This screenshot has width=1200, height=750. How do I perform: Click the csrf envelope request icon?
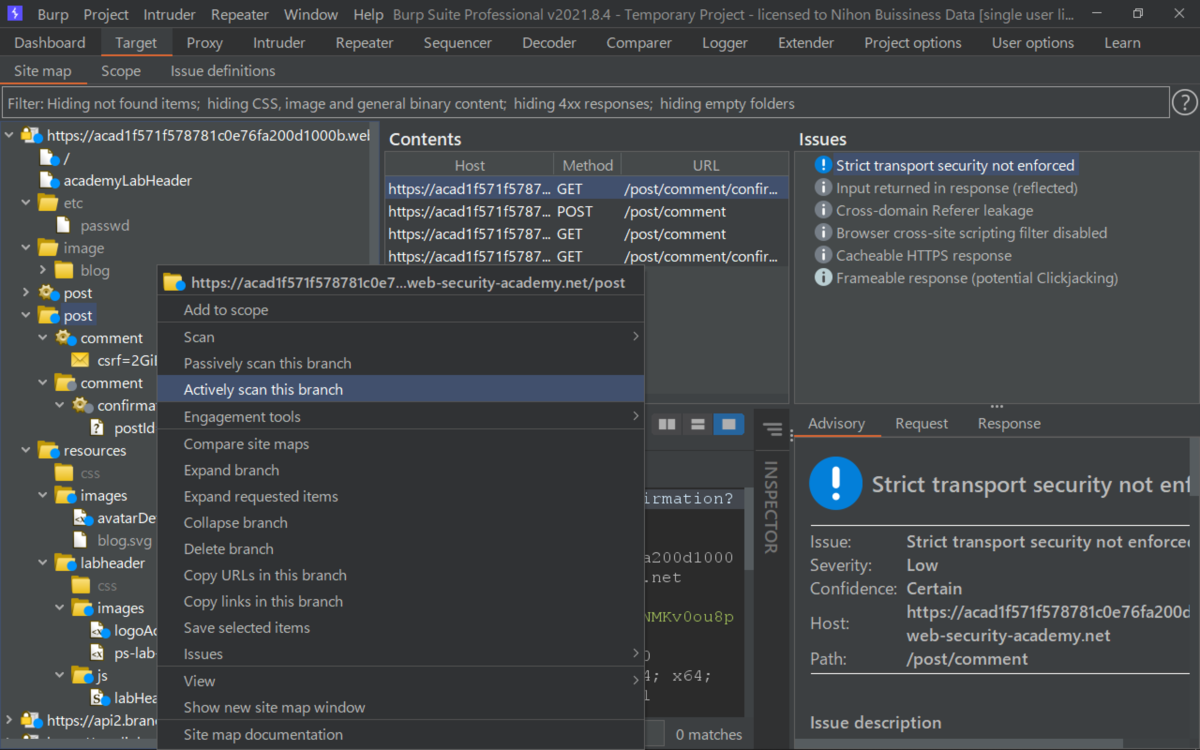point(81,360)
